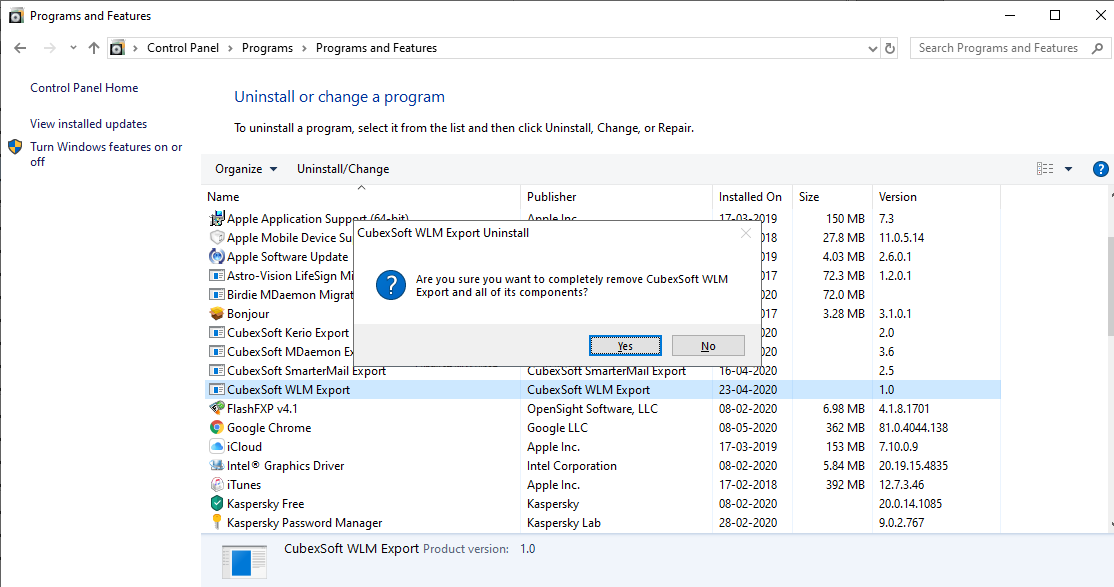This screenshot has width=1114, height=587.
Task: Open more view options dropdown arrow
Action: click(1069, 168)
